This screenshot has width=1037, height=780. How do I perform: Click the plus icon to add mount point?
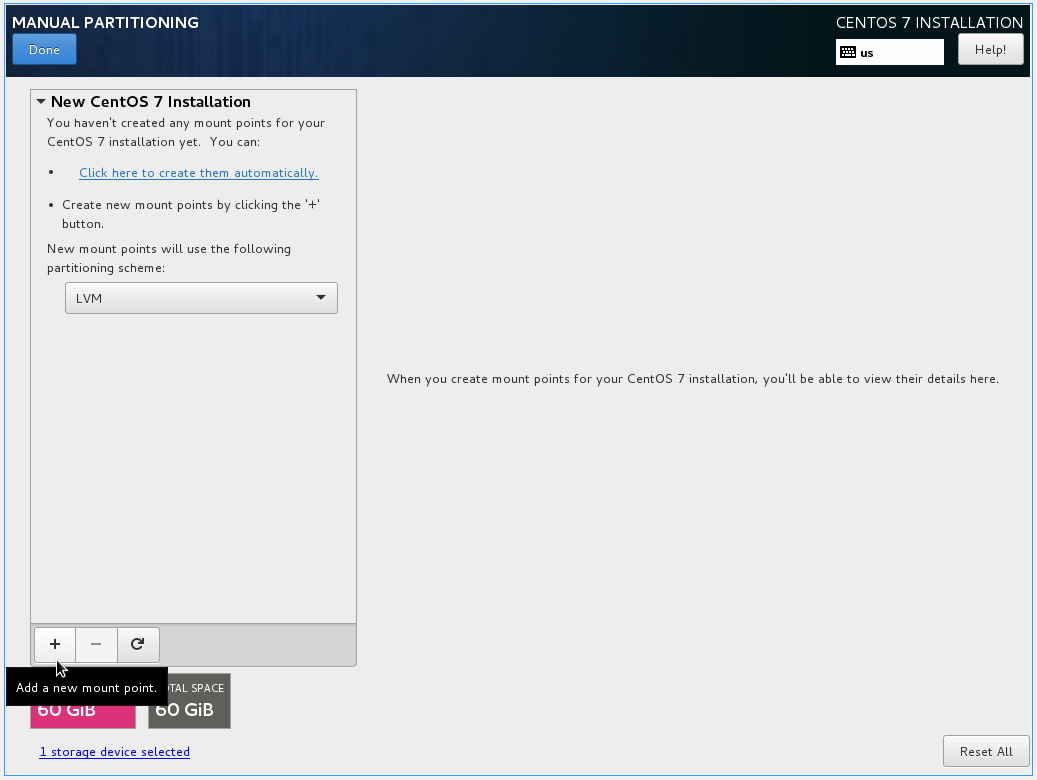click(55, 645)
